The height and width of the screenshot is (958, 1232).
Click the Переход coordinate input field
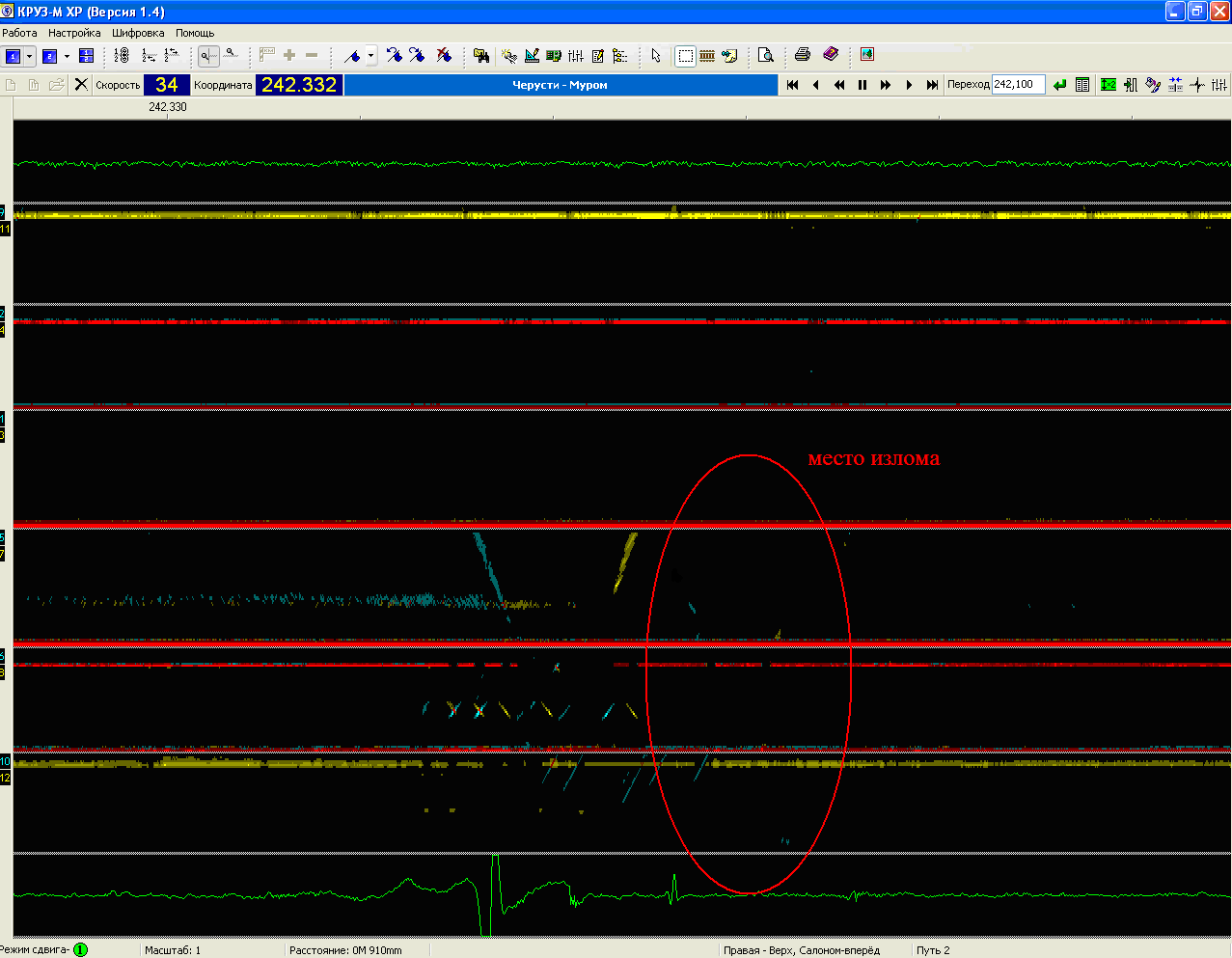tap(1019, 85)
